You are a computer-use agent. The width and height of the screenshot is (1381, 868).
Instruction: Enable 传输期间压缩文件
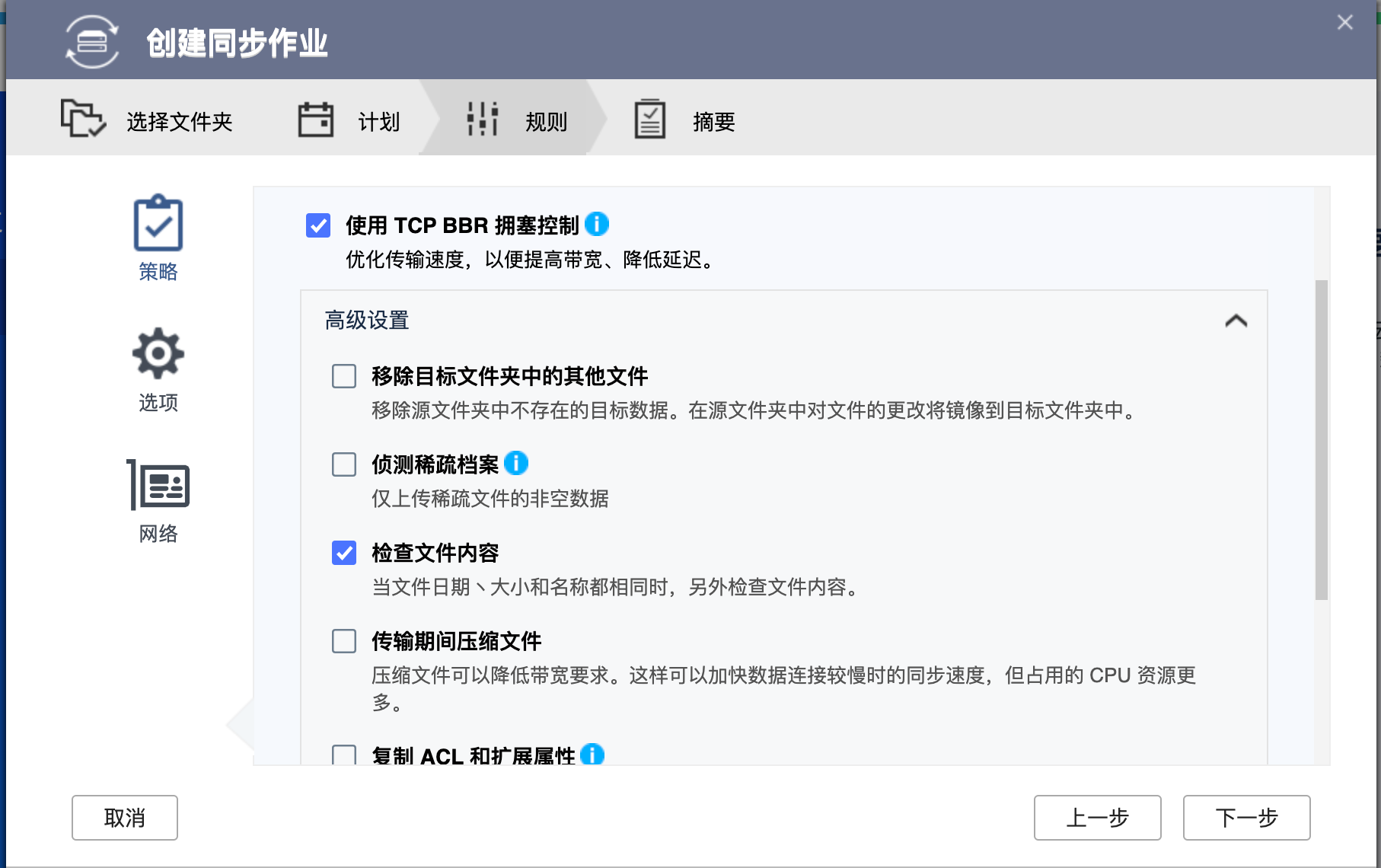343,642
